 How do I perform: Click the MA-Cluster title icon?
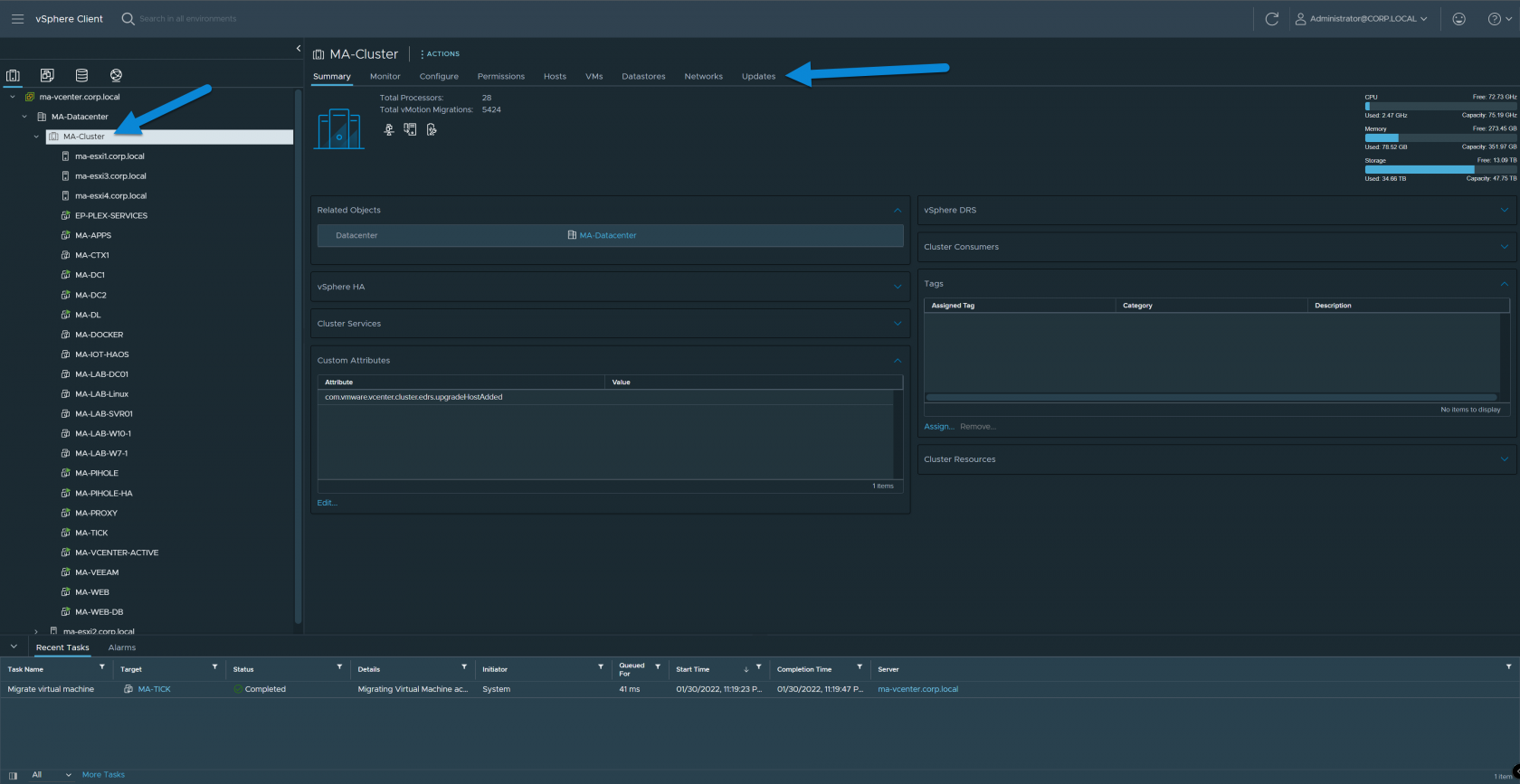(x=318, y=54)
